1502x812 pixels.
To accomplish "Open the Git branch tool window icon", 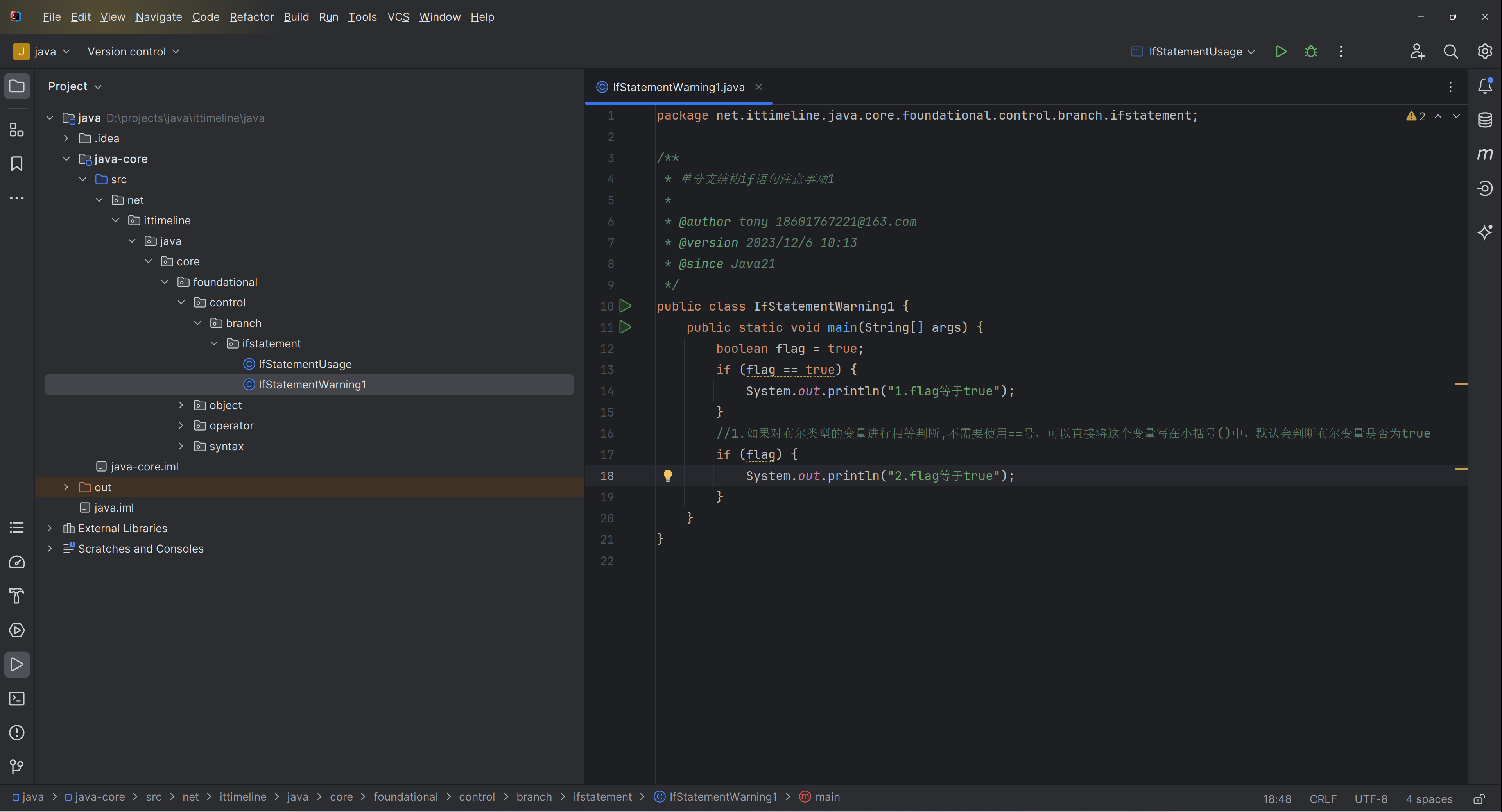I will click(x=17, y=767).
